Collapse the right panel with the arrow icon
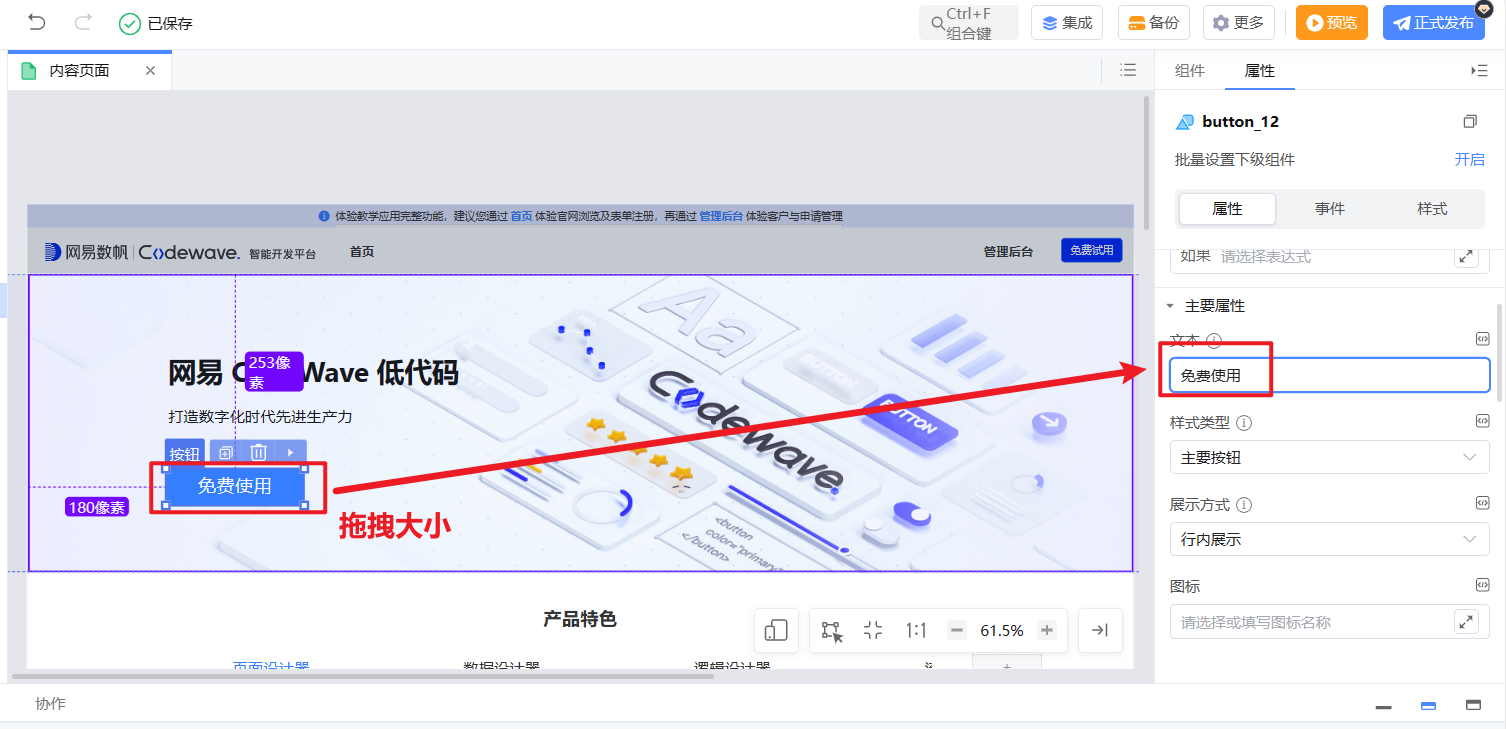Image resolution: width=1506 pixels, height=729 pixels. click(1481, 70)
